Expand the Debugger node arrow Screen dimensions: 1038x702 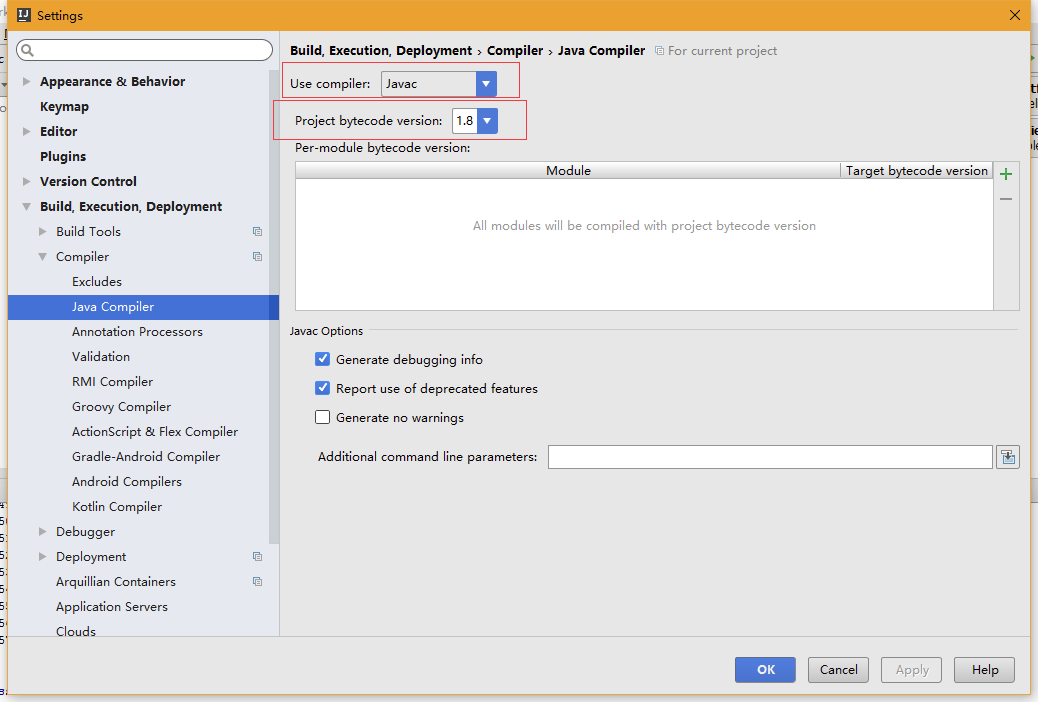[42, 532]
